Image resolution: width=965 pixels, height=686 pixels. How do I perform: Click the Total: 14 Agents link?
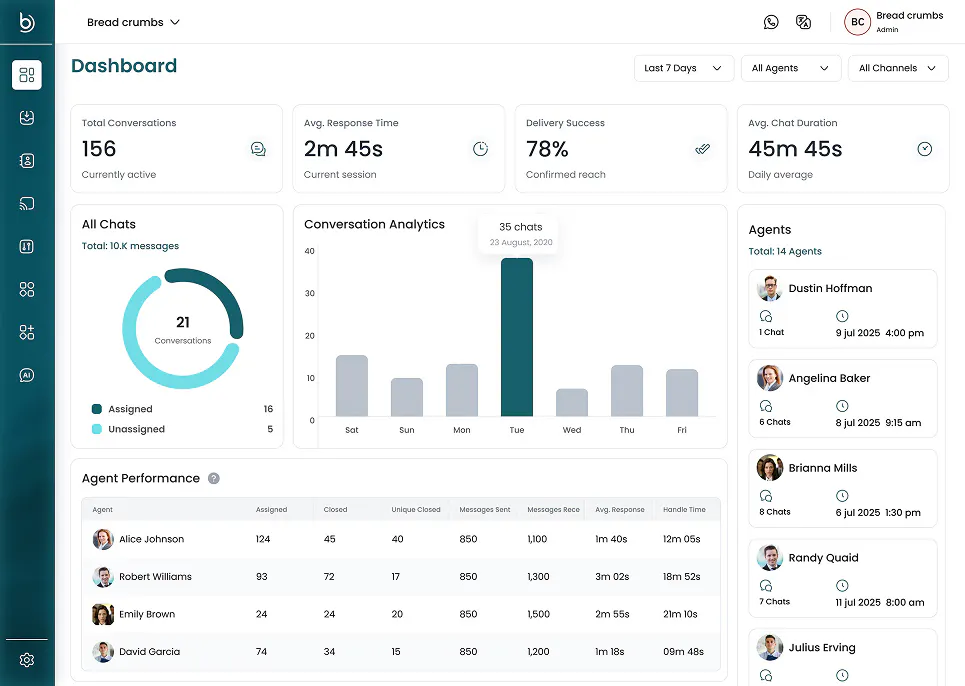(785, 252)
